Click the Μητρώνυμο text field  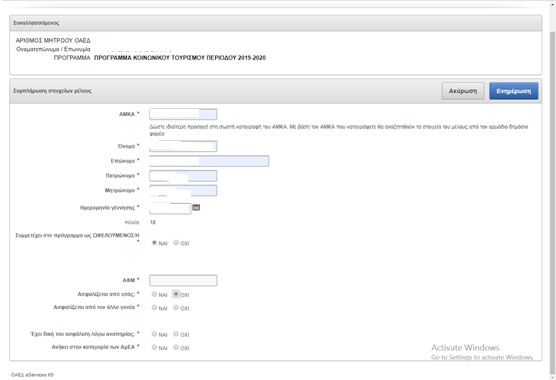[x=183, y=190]
